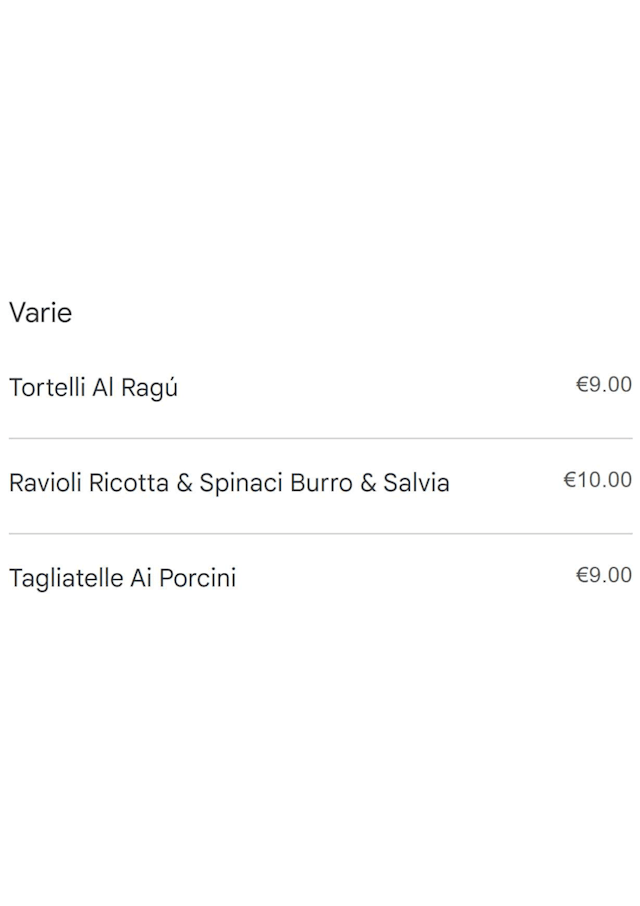Click the Varie section heading
Screen dimensions: 640x906
(41, 313)
